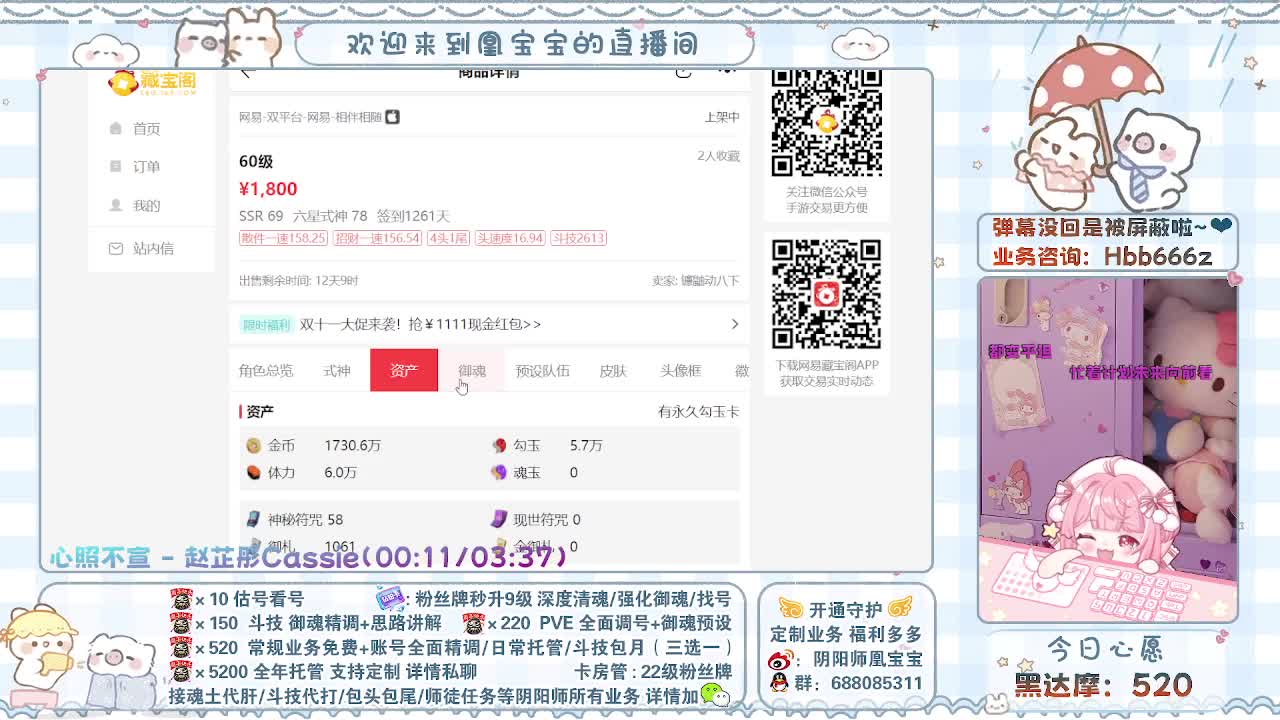Viewport: 1280px width, 720px height.
Task: Click the QQ penguin icon beside 群
Action: tap(779, 684)
